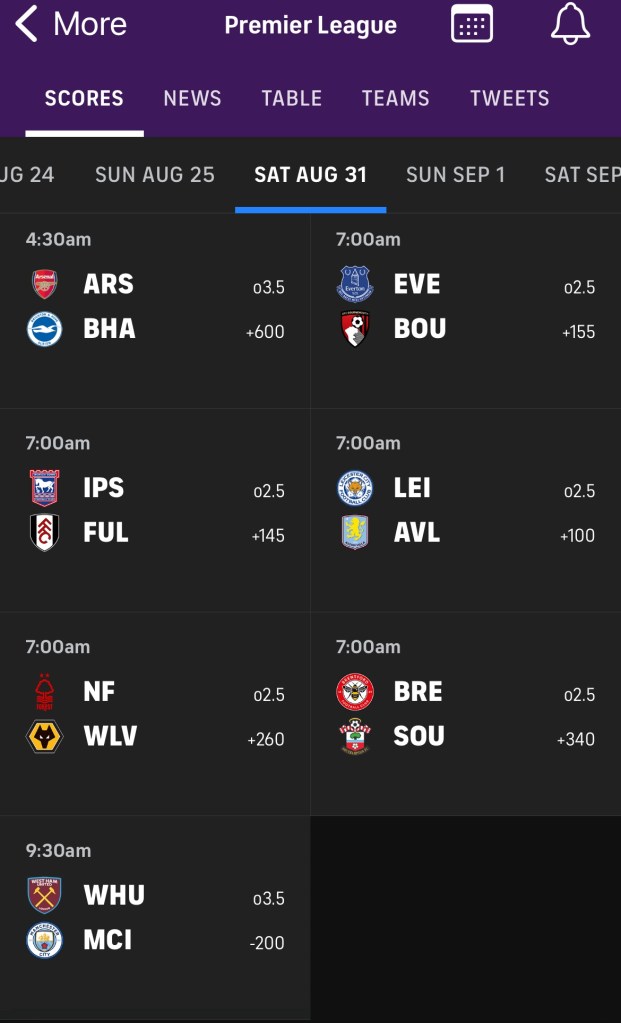Show the Tweets tab
The height and width of the screenshot is (1023, 621).
click(509, 98)
